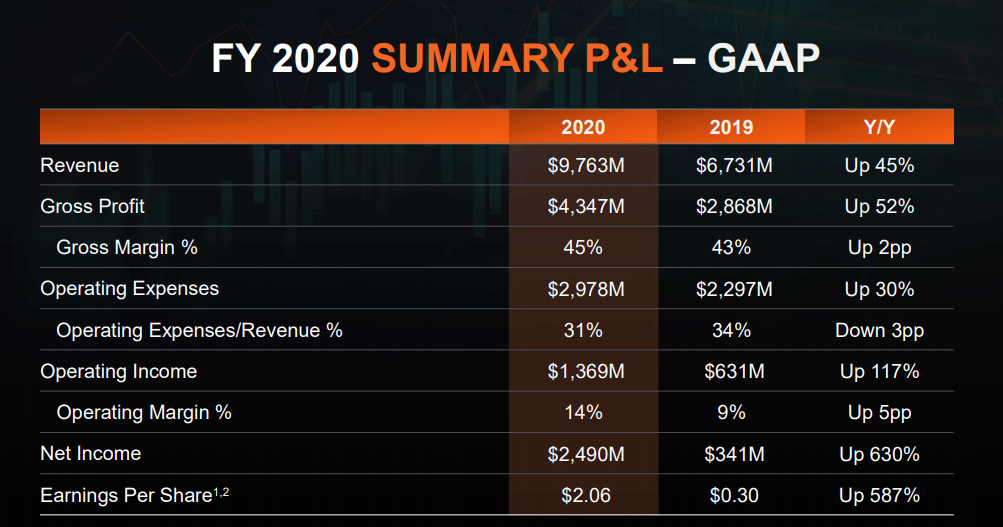The height and width of the screenshot is (527, 1003).
Task: Select the 31% expense ratio value
Action: pos(583,330)
